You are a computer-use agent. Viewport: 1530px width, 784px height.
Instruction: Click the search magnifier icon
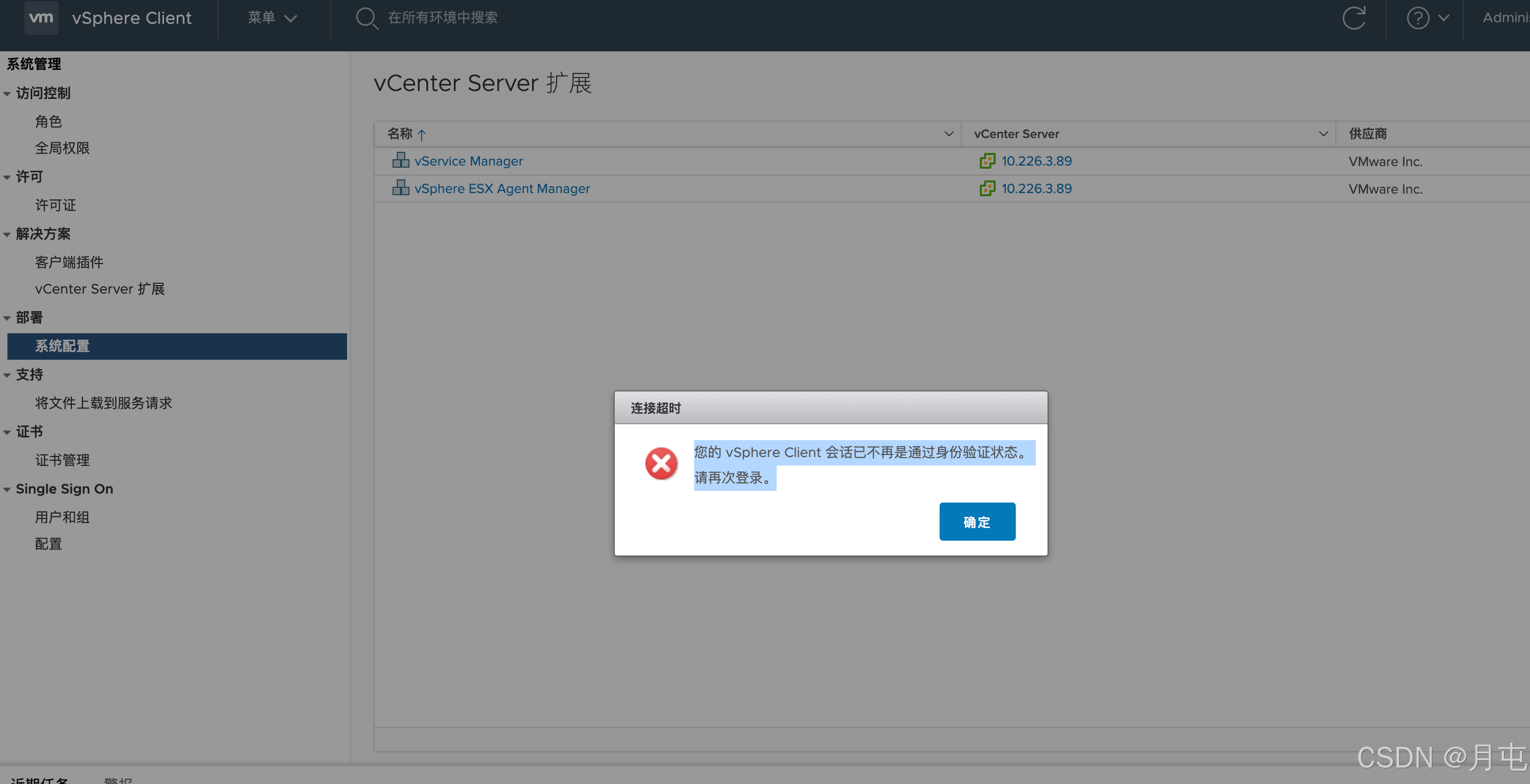366,18
